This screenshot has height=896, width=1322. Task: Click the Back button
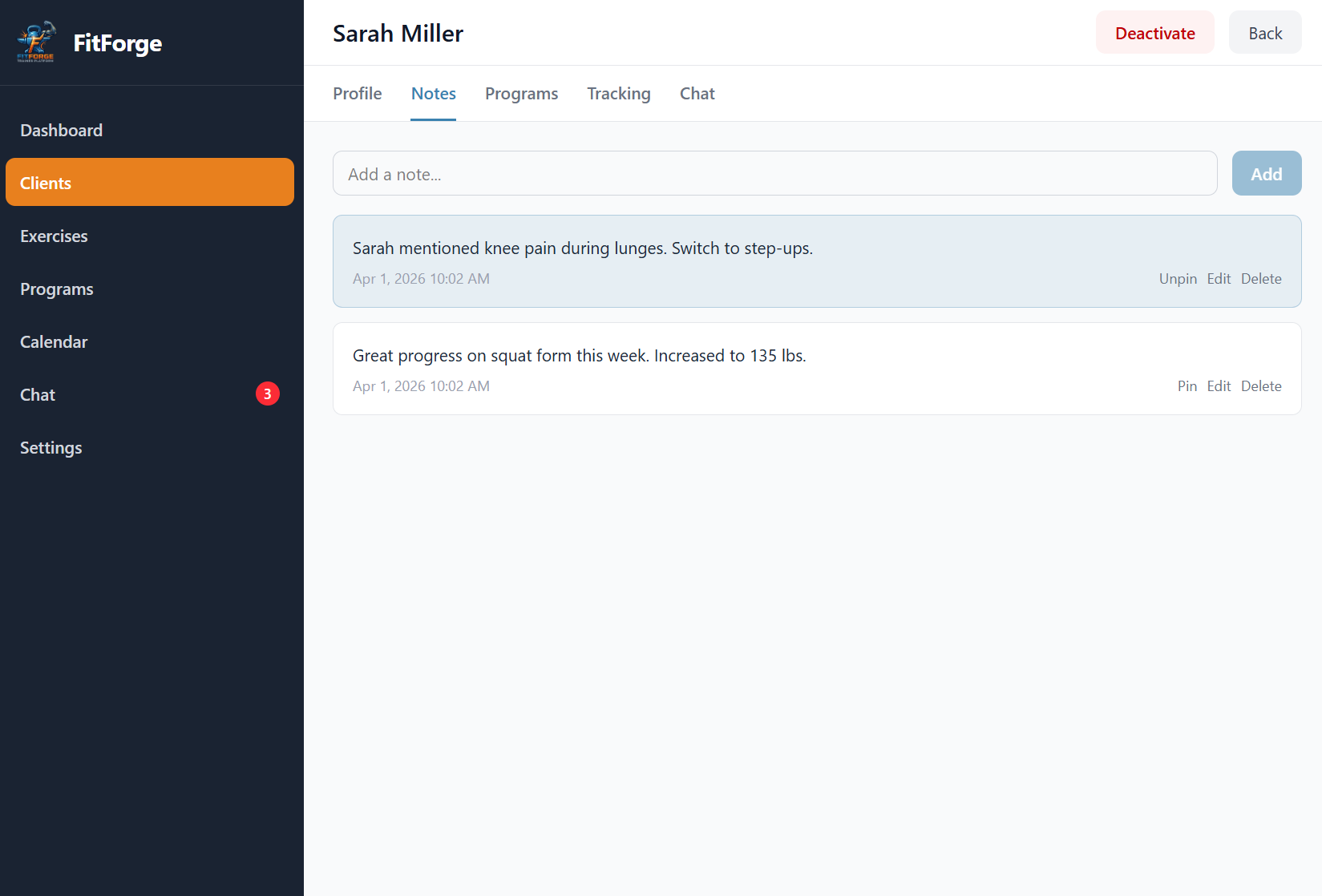coord(1264,32)
